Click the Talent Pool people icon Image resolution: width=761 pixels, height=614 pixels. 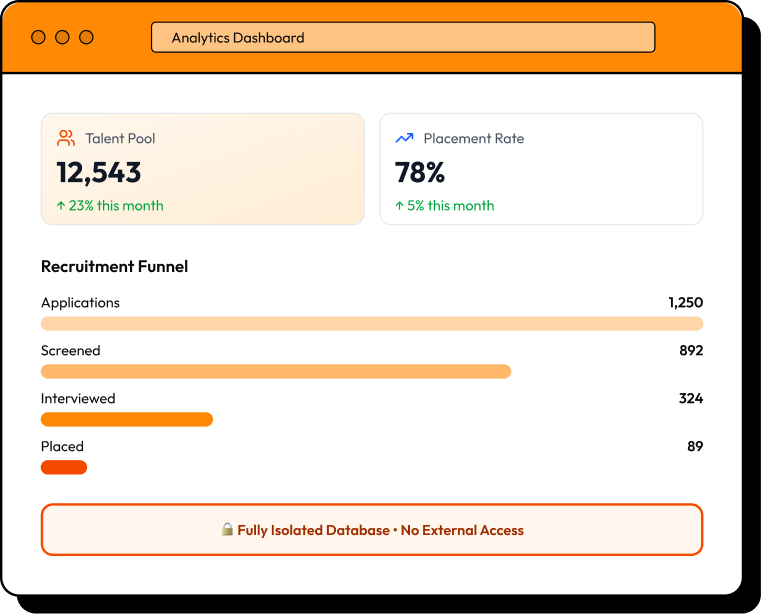tap(66, 138)
